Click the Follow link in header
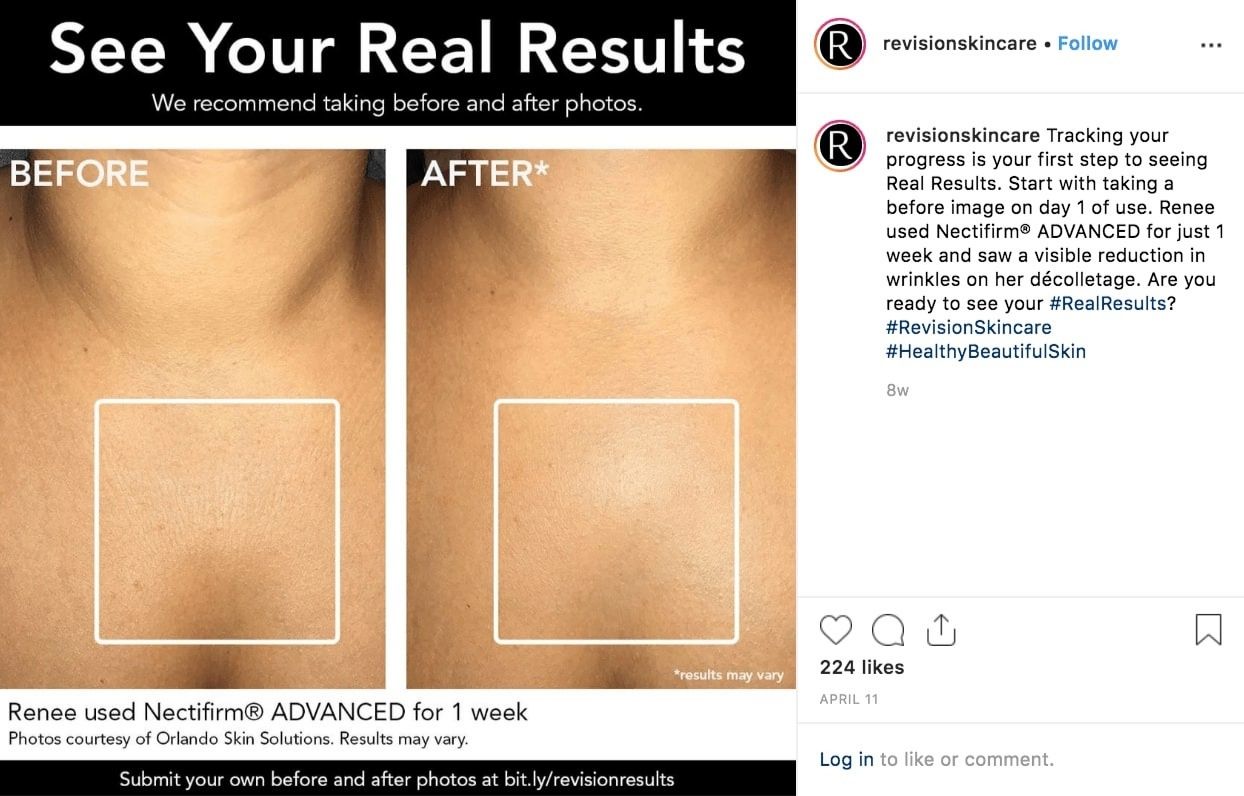Viewport: 1244px width, 796px height. coord(1087,43)
